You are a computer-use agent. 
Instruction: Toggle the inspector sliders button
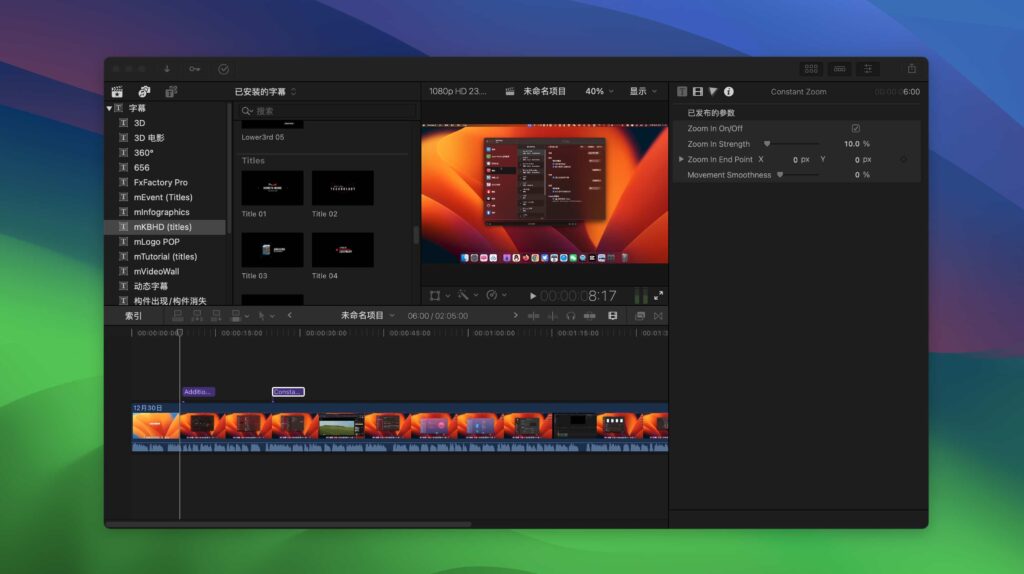click(x=868, y=69)
